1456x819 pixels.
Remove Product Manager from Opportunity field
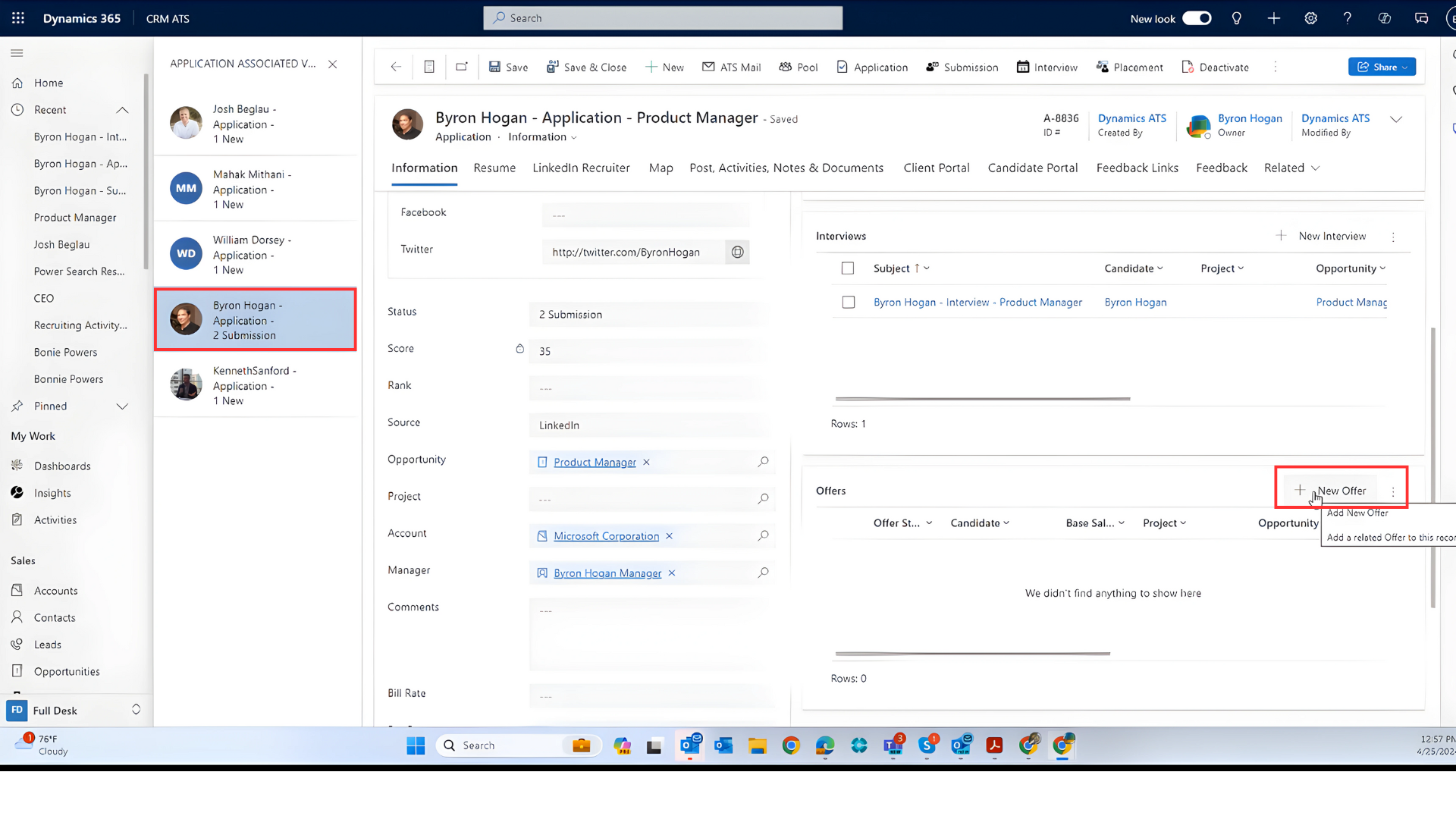coord(646,462)
